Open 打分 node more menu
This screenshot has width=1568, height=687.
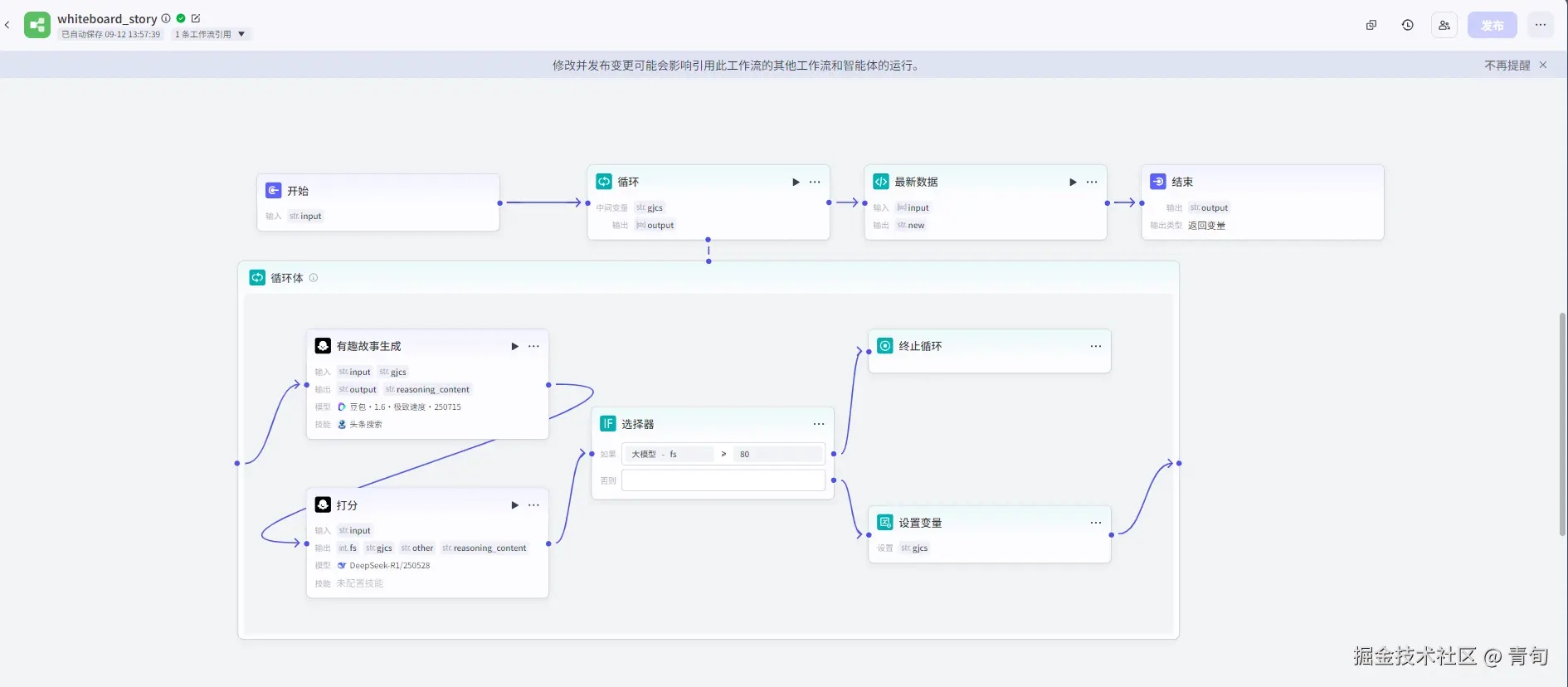click(x=533, y=504)
